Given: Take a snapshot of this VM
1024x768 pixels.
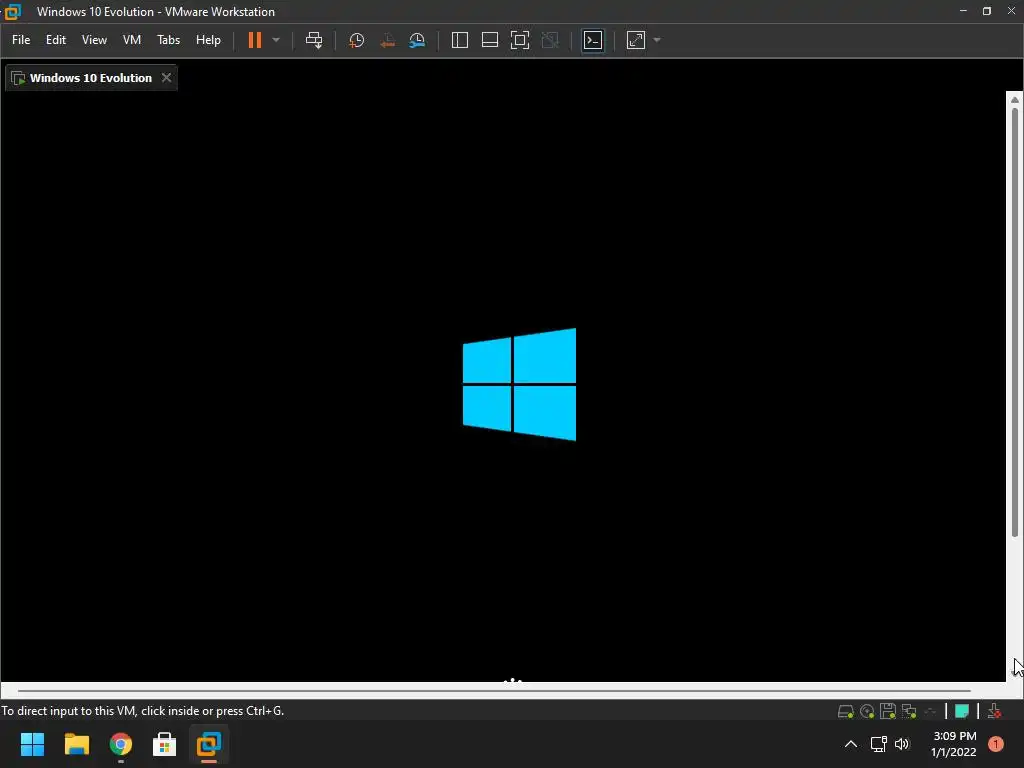Looking at the screenshot, I should (x=357, y=40).
